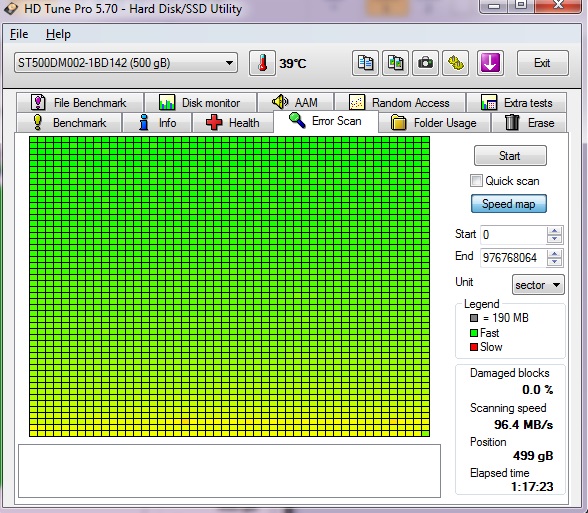The height and width of the screenshot is (513, 588).
Task: Click the End sector input field
Action: click(x=513, y=258)
